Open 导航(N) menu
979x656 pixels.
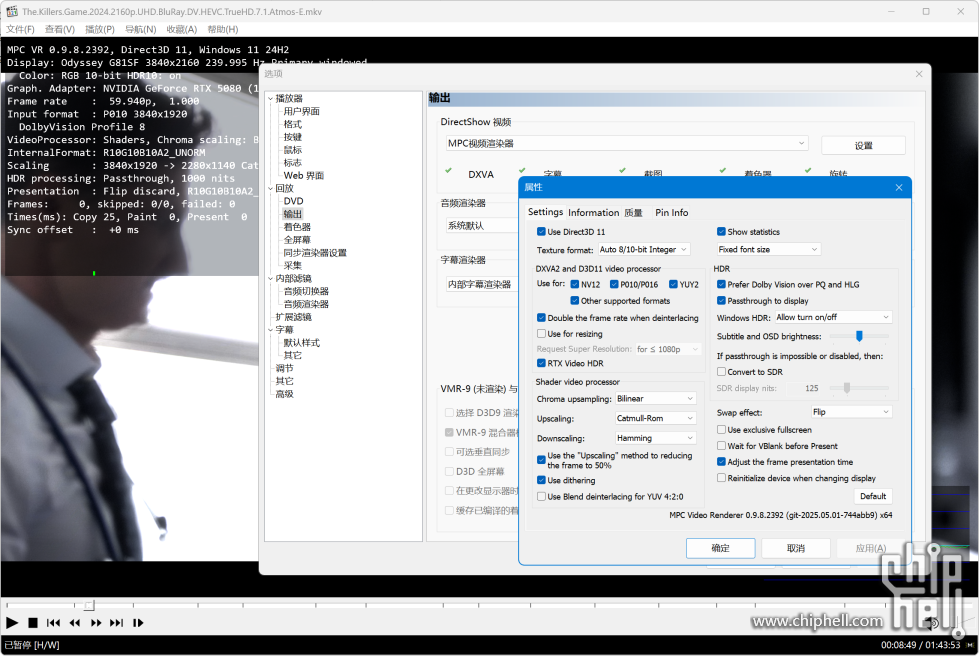click(140, 29)
